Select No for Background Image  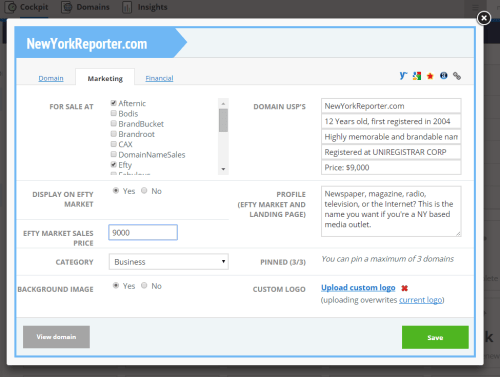point(144,285)
